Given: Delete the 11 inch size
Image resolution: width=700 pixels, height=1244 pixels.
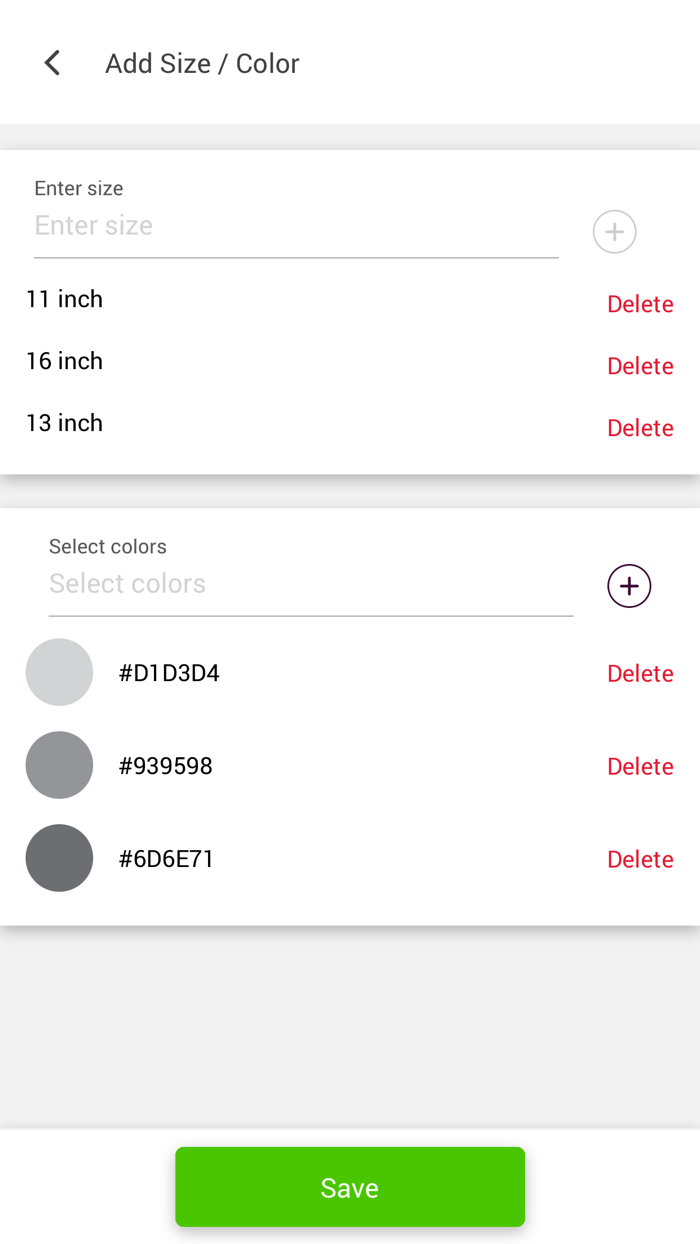Looking at the screenshot, I should point(640,304).
